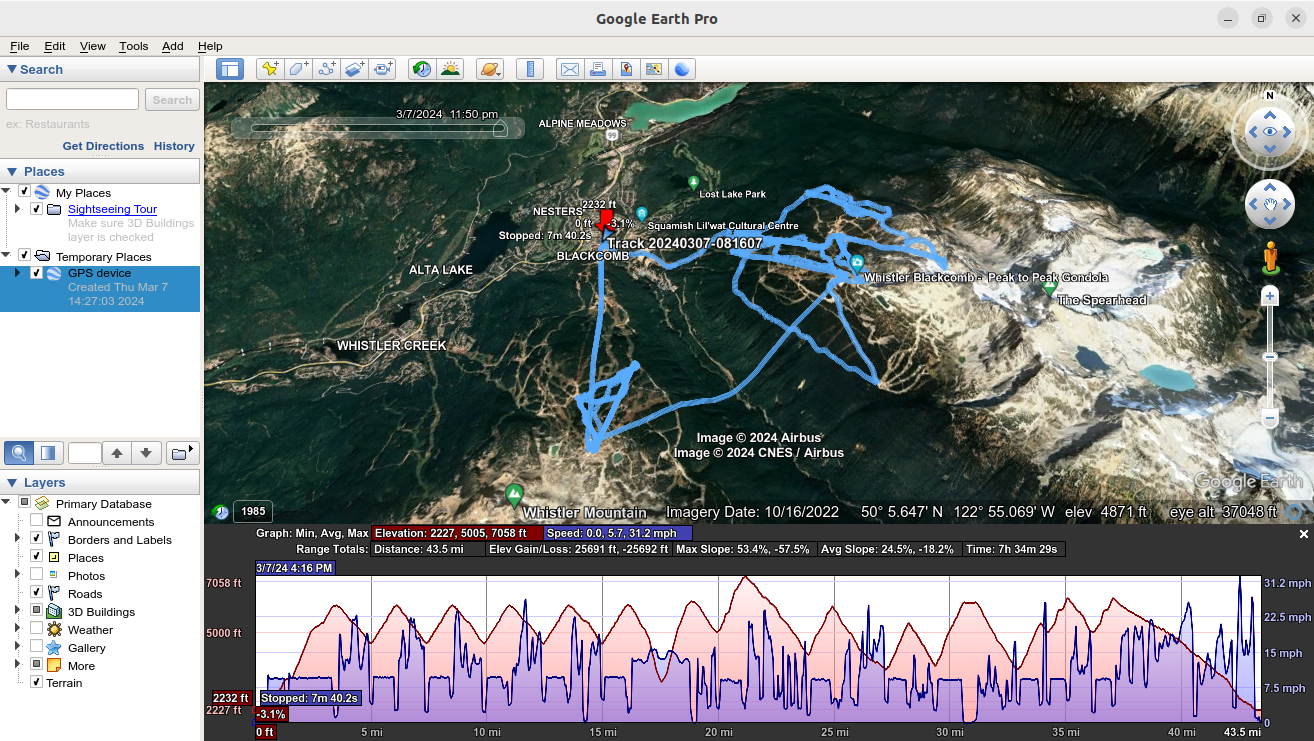The image size is (1314, 741).
Task: Toggle the Terrain layer checkbox
Action: point(36,682)
